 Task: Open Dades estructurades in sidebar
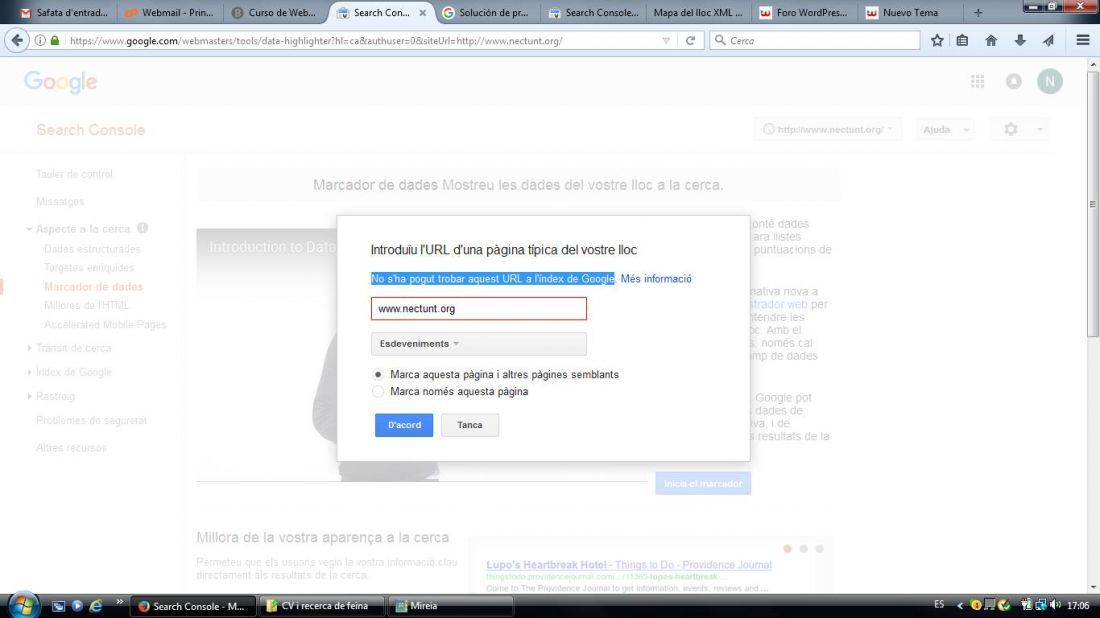(93, 249)
